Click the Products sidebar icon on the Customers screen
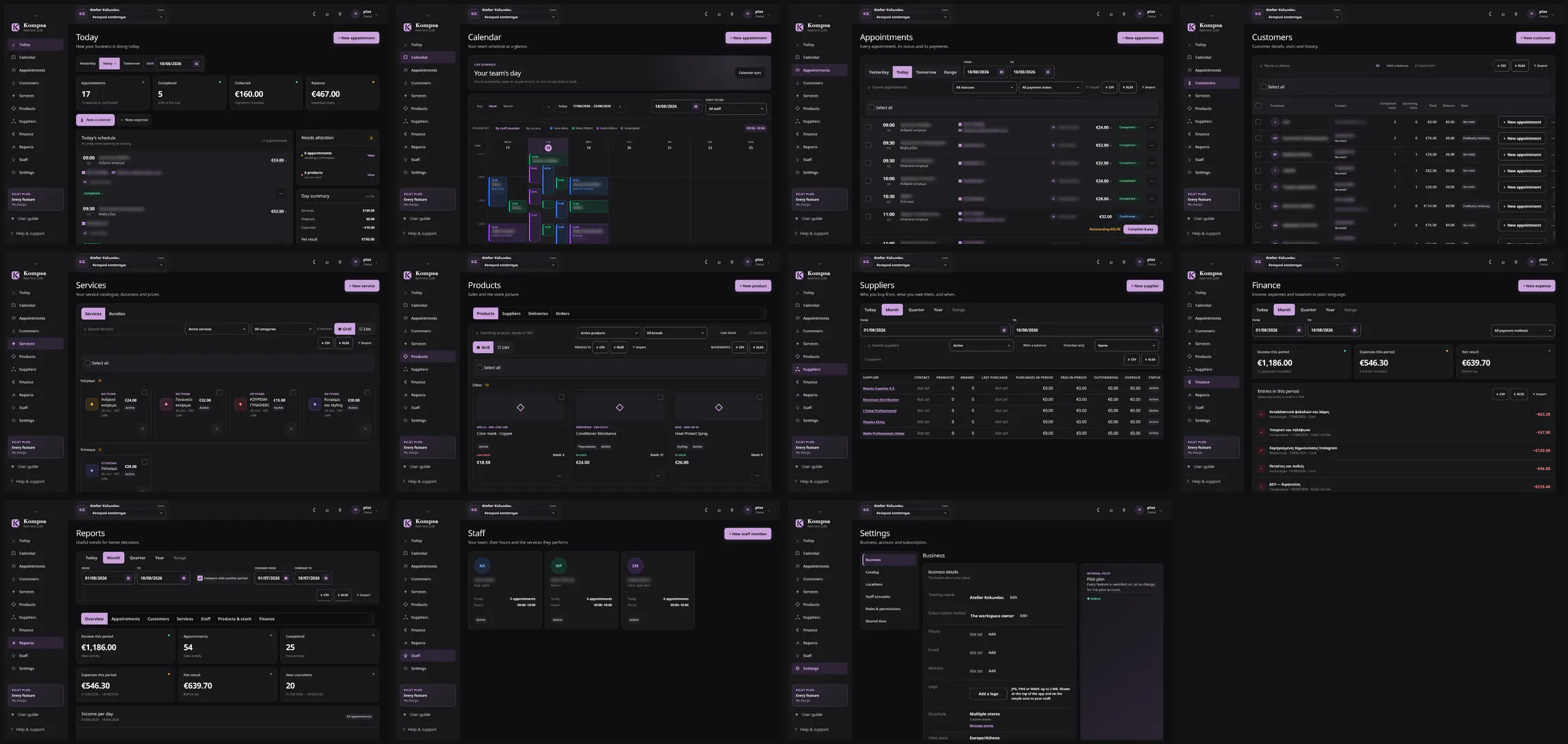 click(x=1190, y=108)
